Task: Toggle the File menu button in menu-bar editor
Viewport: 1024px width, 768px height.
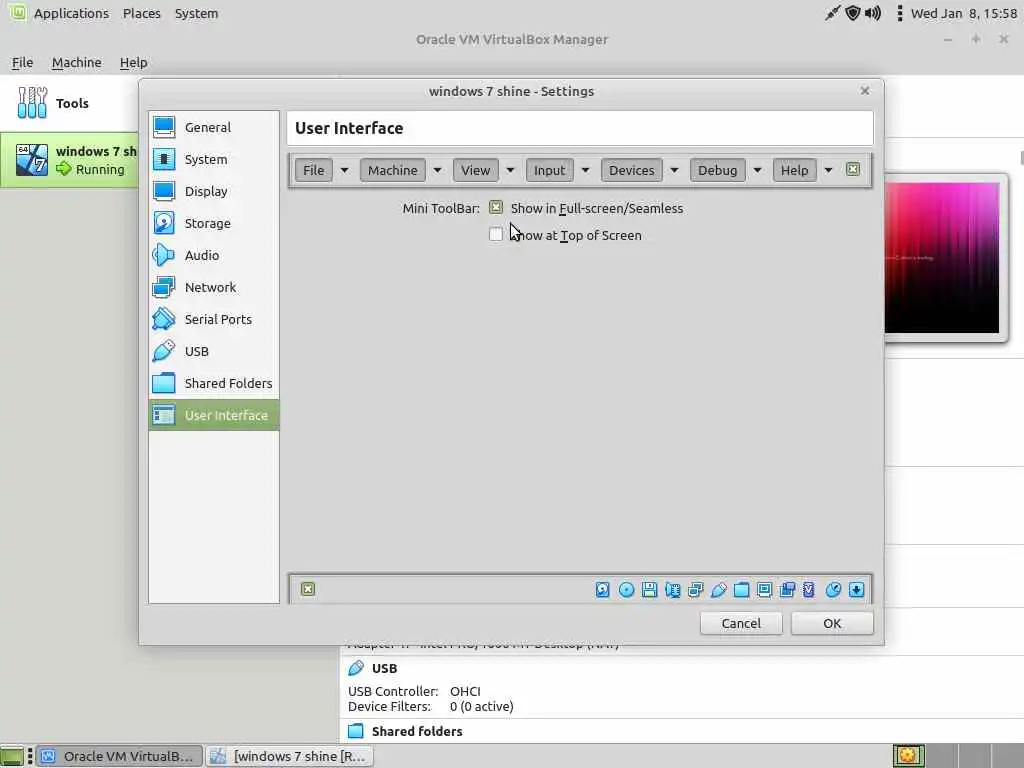Action: (x=313, y=170)
